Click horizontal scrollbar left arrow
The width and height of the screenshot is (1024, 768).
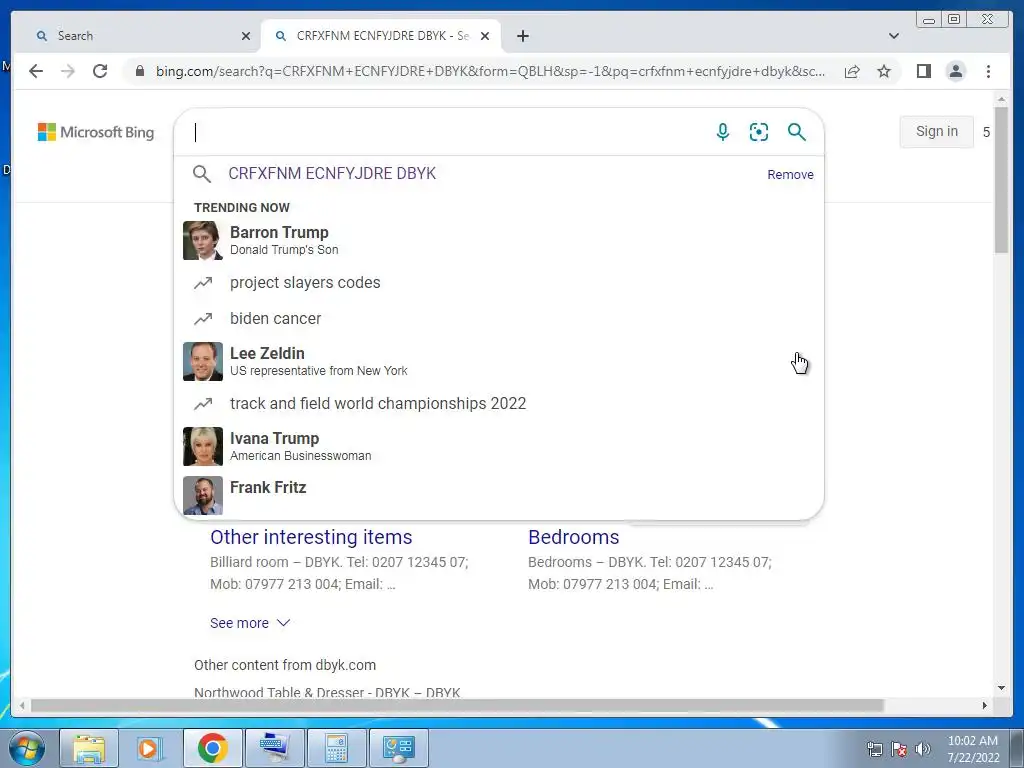(x=22, y=705)
